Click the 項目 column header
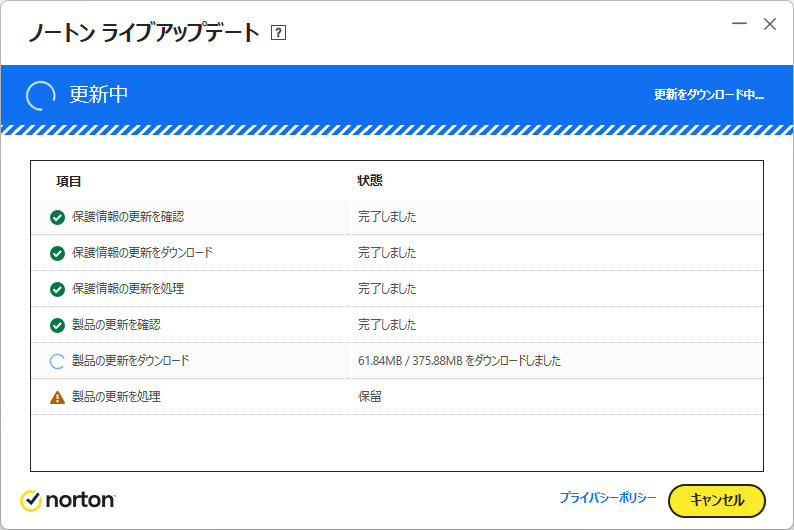Image resolution: width=794 pixels, height=530 pixels. pos(68,181)
